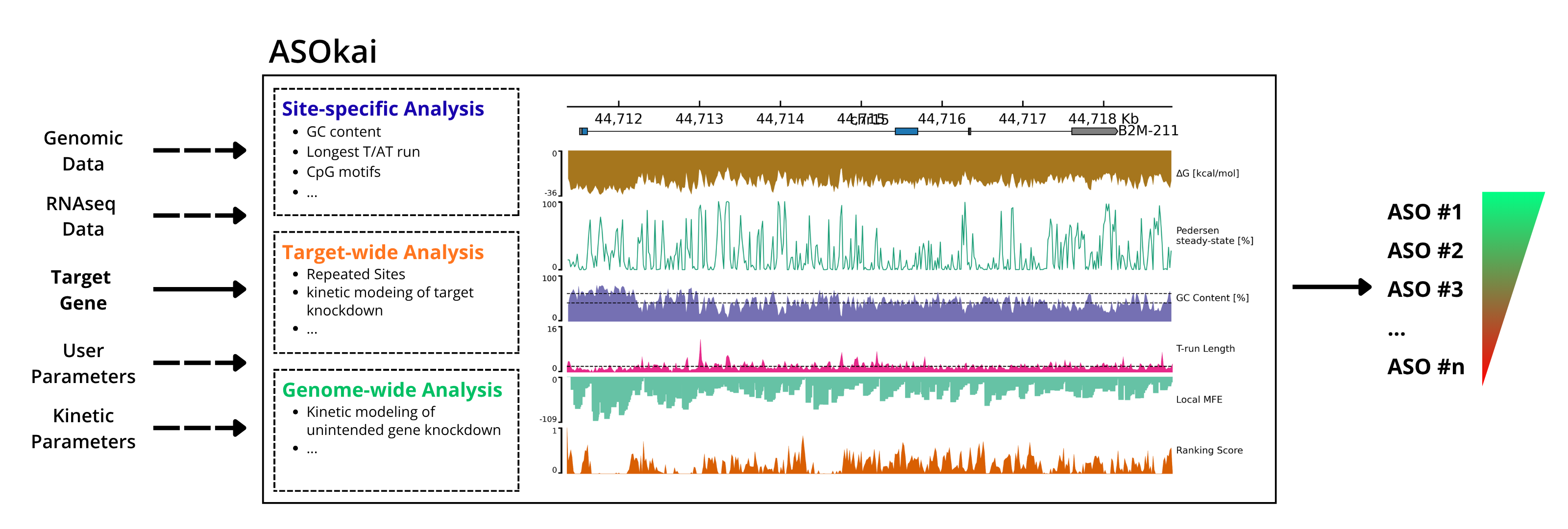Screen dimensions: 1568x529
Task: Click the Ranking Score track label
Action: pyautogui.click(x=1209, y=451)
